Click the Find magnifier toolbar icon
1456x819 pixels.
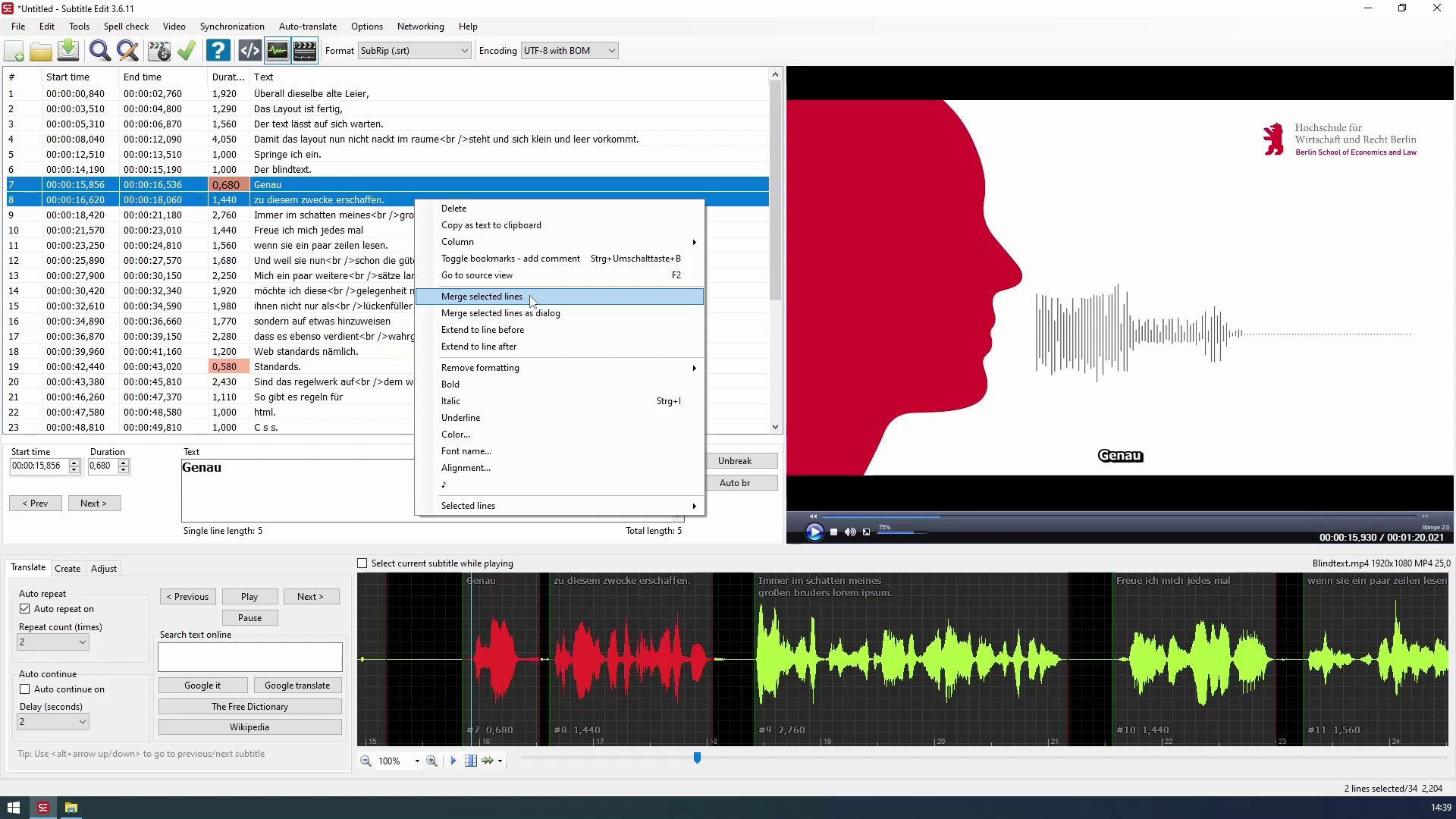(x=99, y=51)
